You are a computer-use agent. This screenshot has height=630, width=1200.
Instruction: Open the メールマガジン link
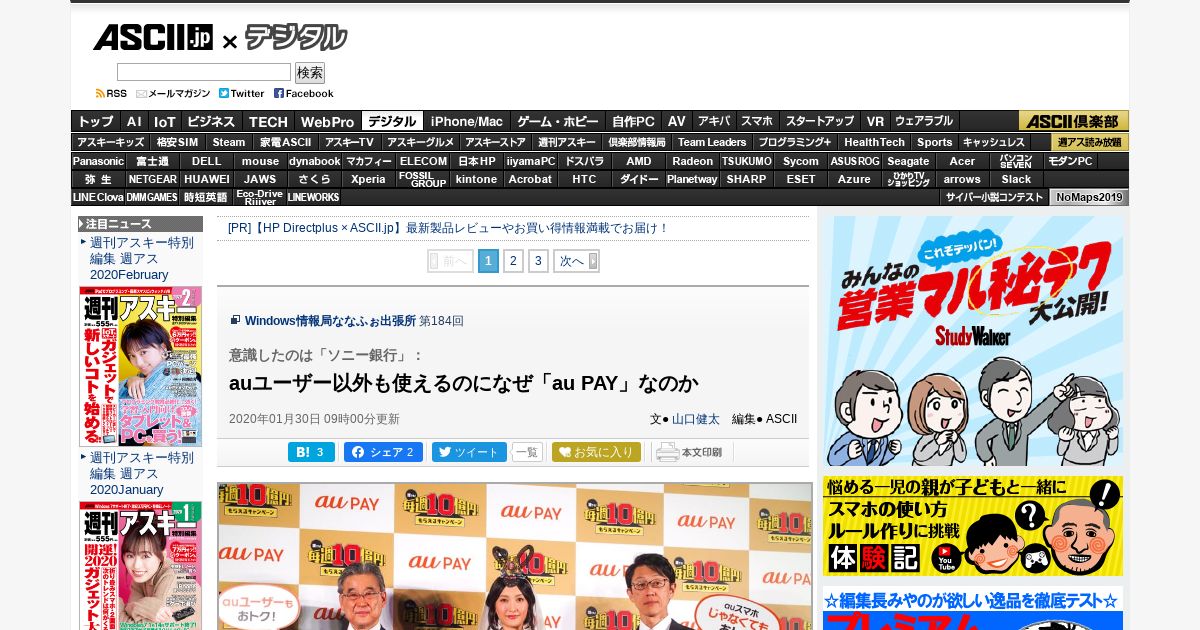point(173,93)
